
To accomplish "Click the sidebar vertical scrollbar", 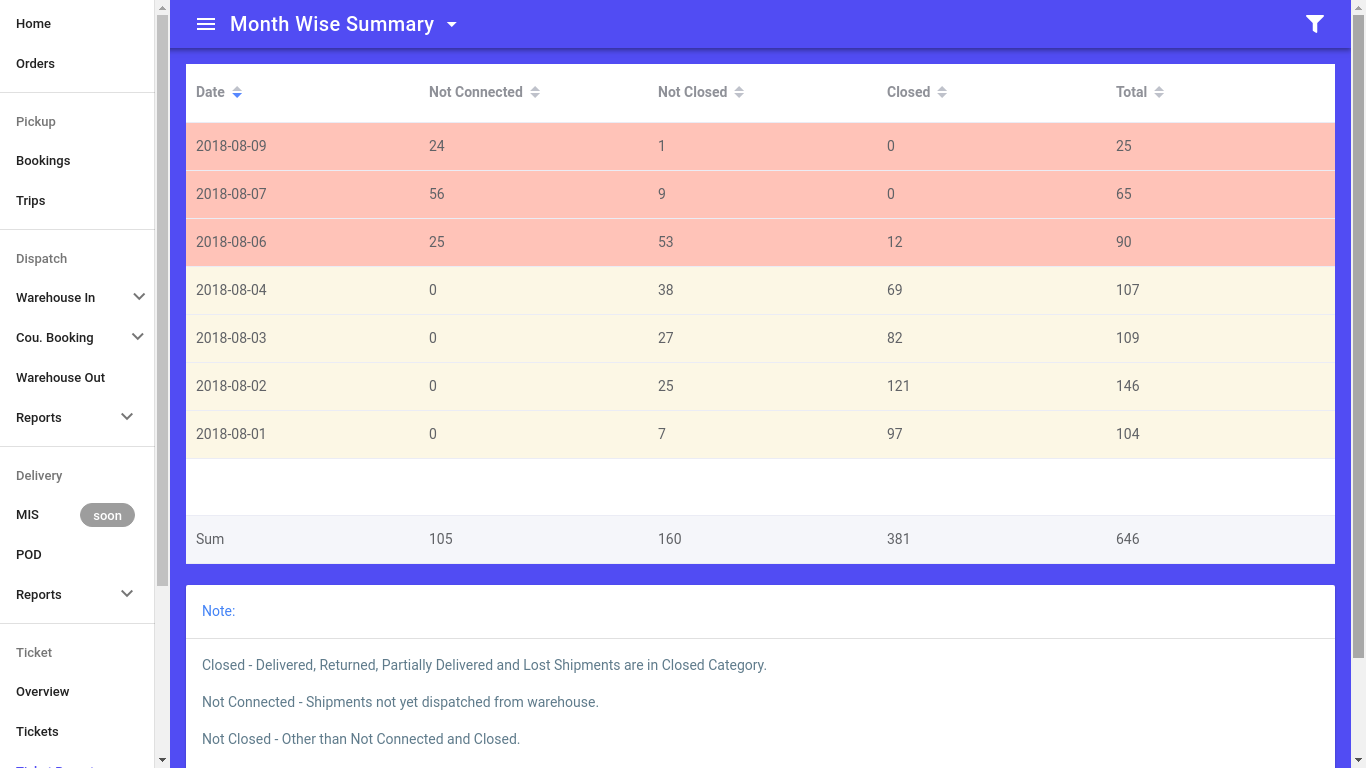I will pyautogui.click(x=162, y=300).
